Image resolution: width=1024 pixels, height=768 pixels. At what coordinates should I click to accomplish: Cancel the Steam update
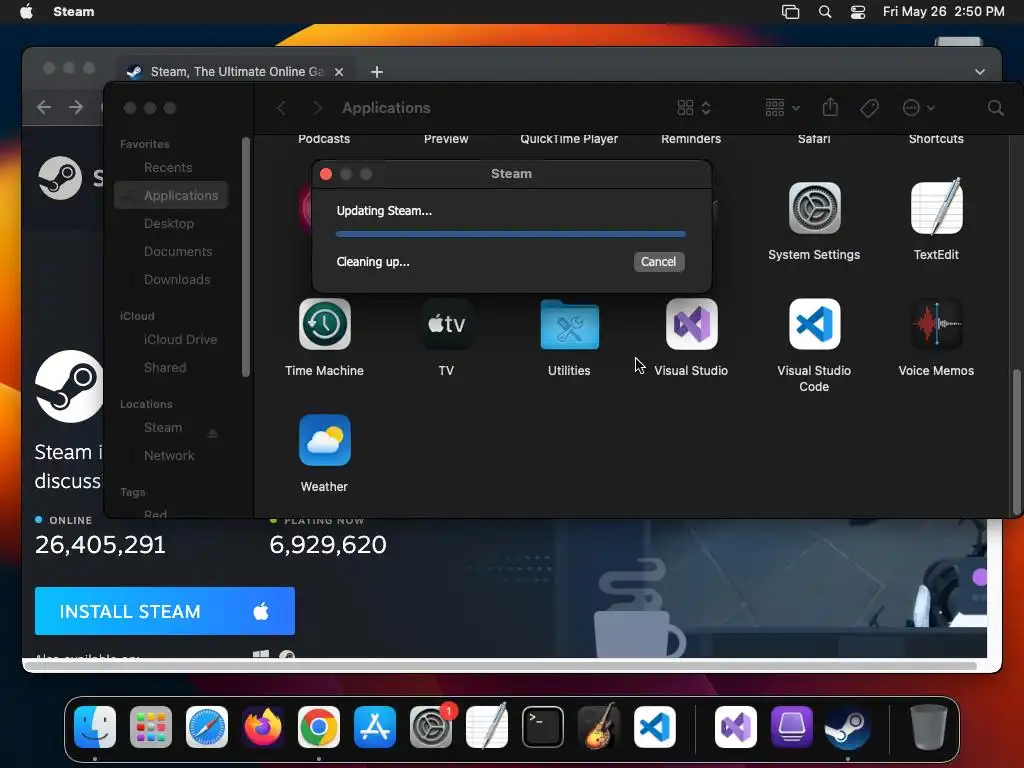658,262
